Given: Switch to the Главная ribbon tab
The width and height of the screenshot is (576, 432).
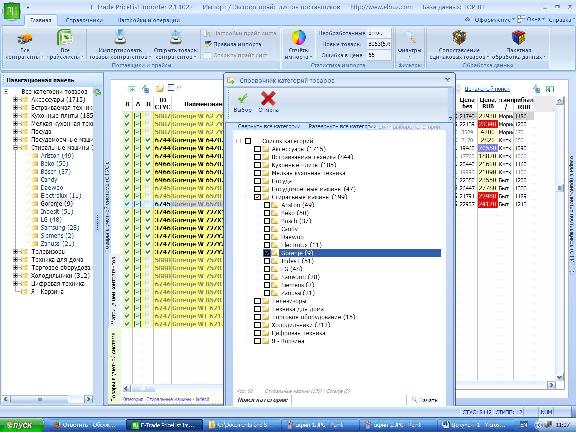Looking at the screenshot, I should [41, 20].
